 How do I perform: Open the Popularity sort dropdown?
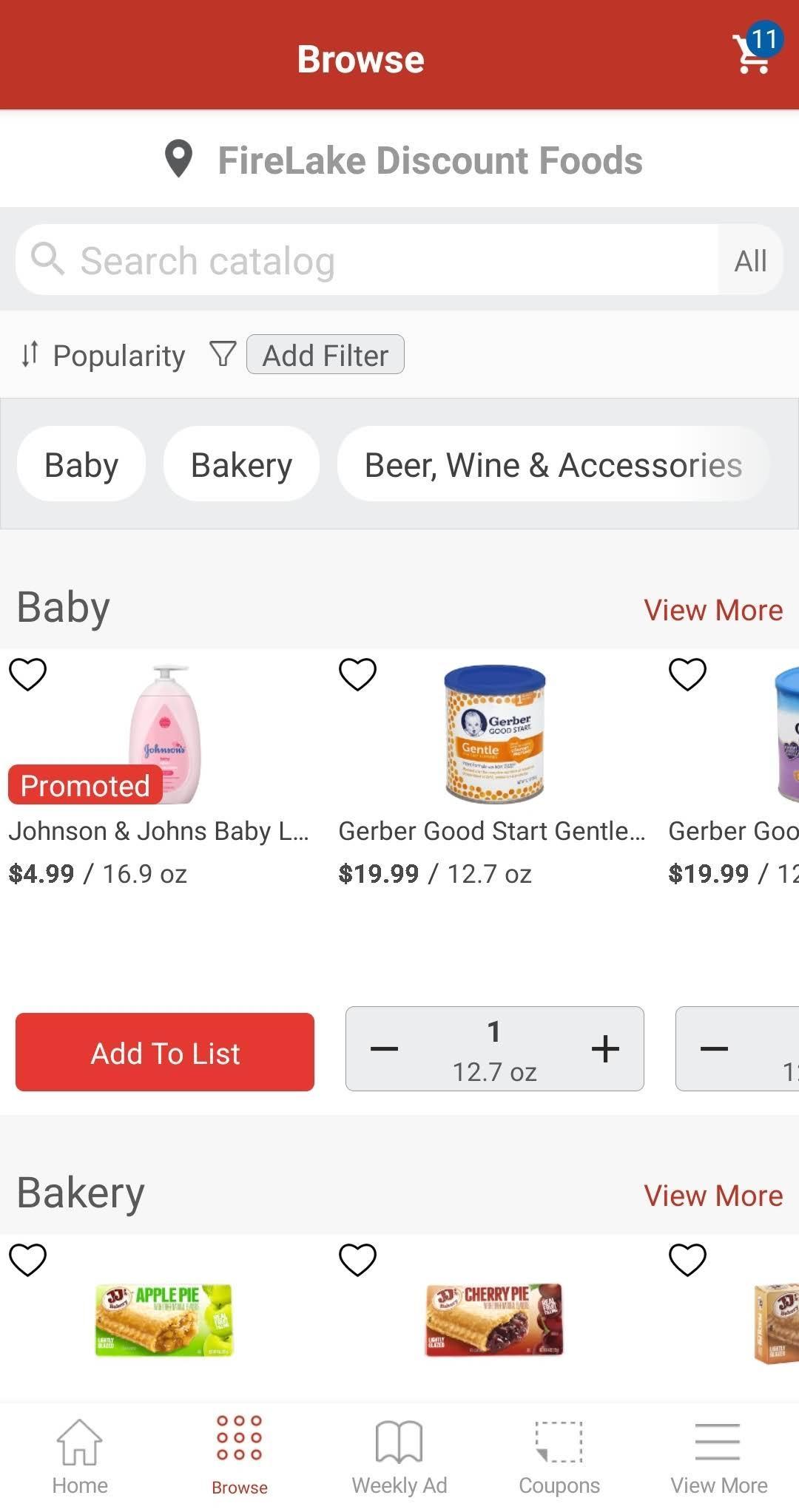(x=103, y=355)
